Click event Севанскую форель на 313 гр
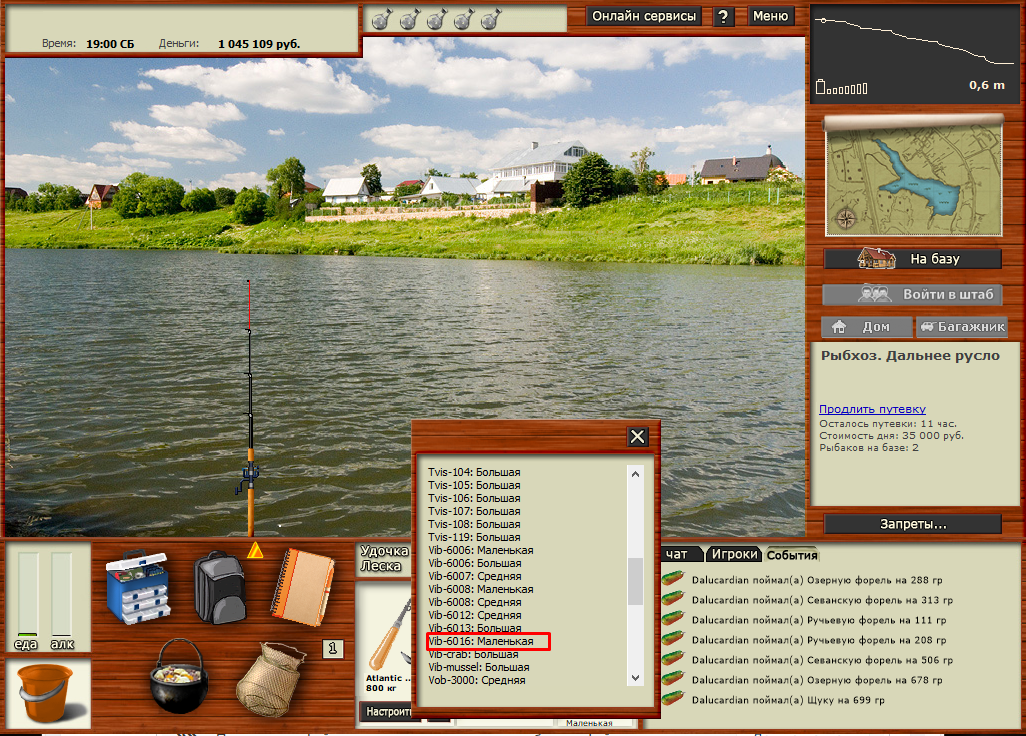Screen dimensions: 1026x736 [x=822, y=600]
